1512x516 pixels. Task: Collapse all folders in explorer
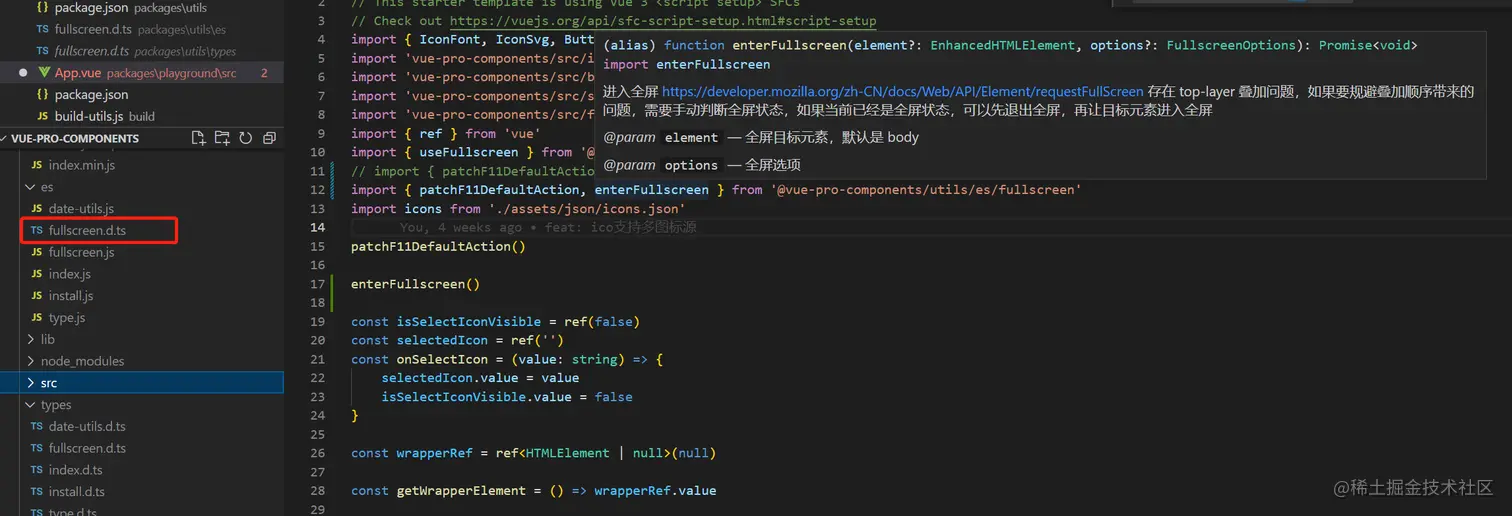pos(267,138)
